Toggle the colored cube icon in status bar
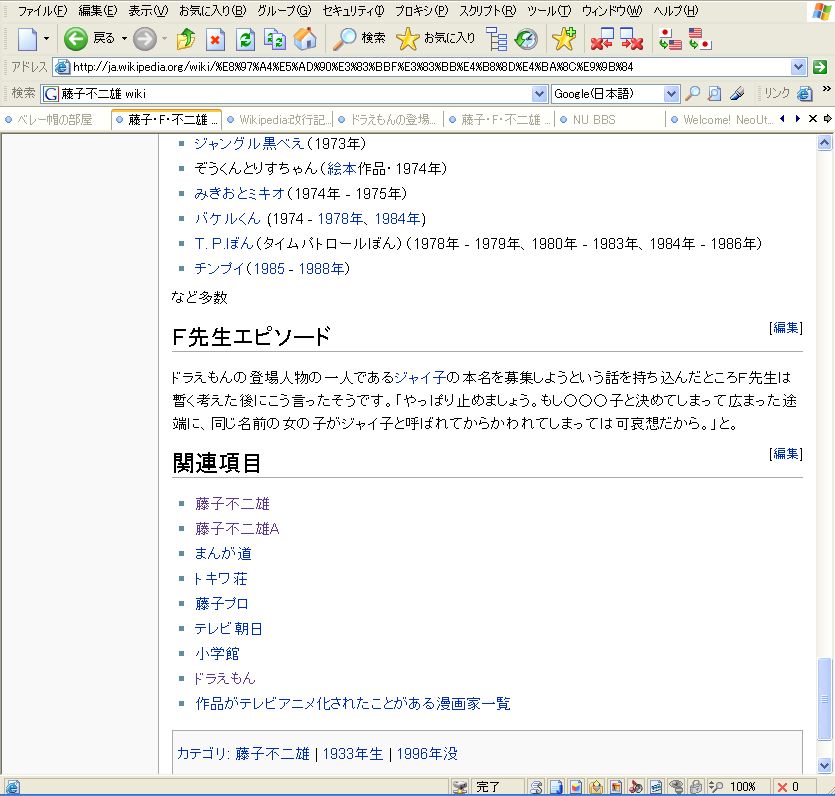This screenshot has height=796, width=835. [x=576, y=786]
